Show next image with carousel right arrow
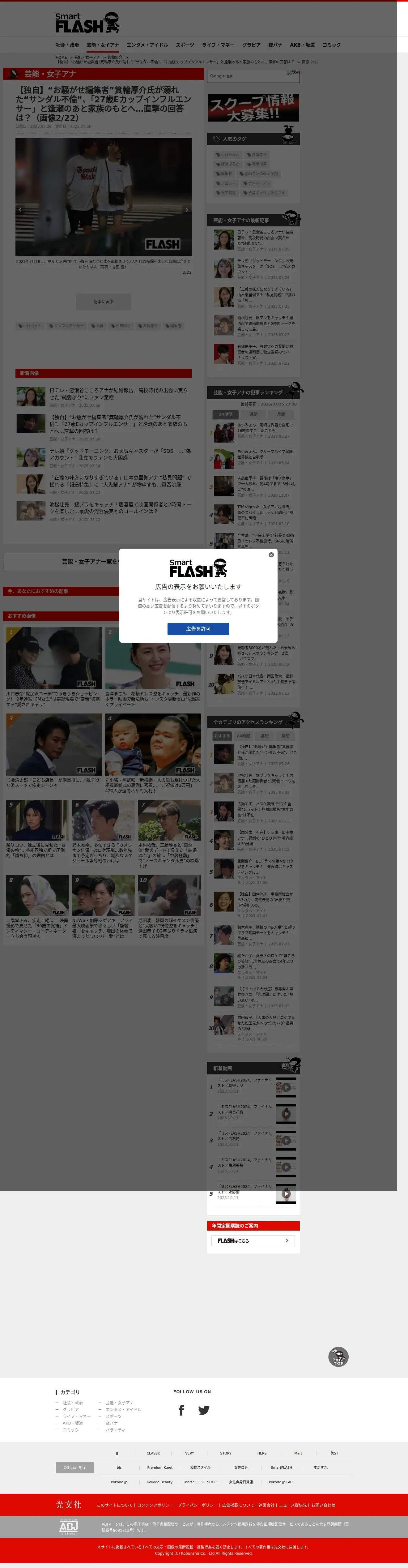Image resolution: width=408 pixels, height=1568 pixels. click(186, 209)
